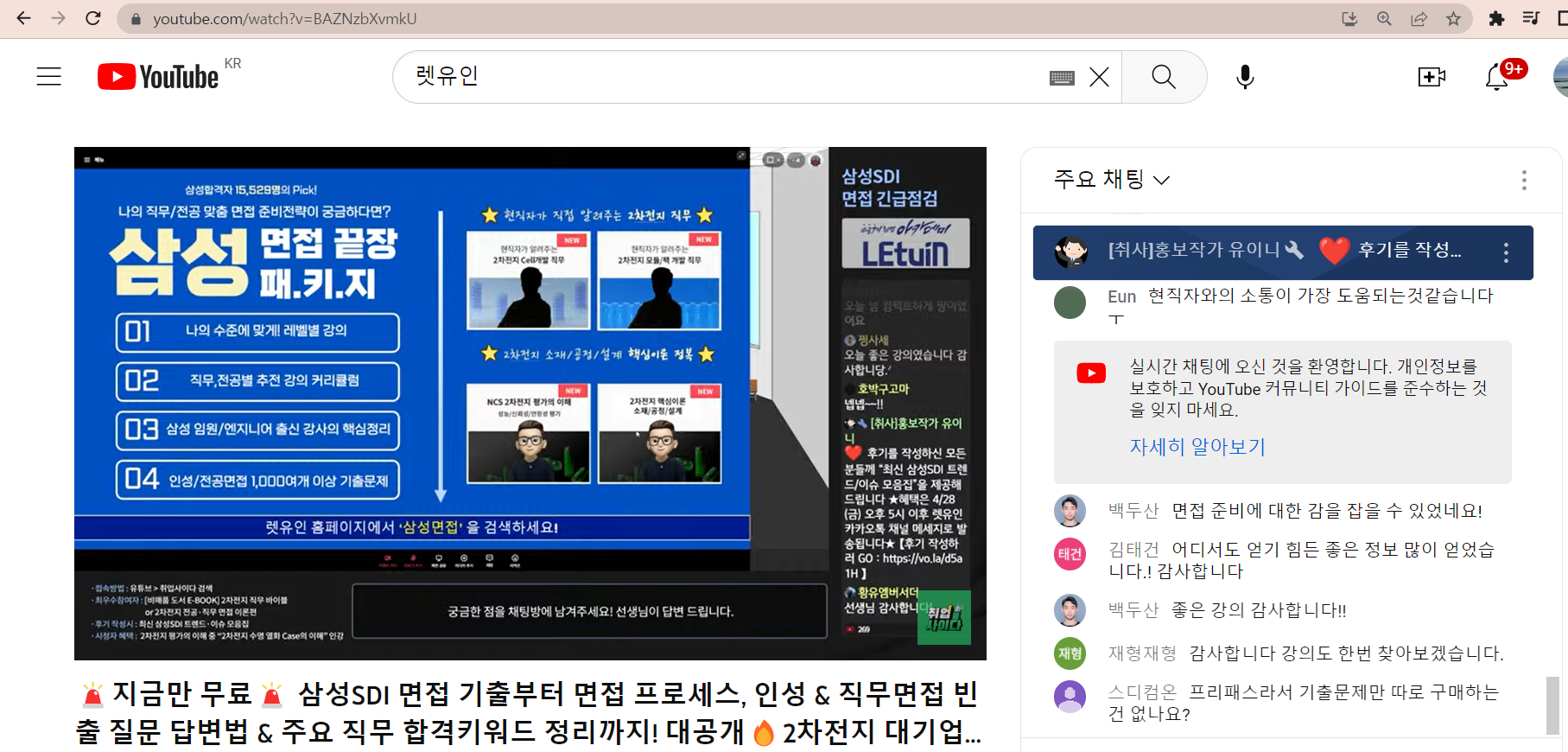Screen dimensions: 1568x752
Task: Reload the page in the browser
Action: 93,18
